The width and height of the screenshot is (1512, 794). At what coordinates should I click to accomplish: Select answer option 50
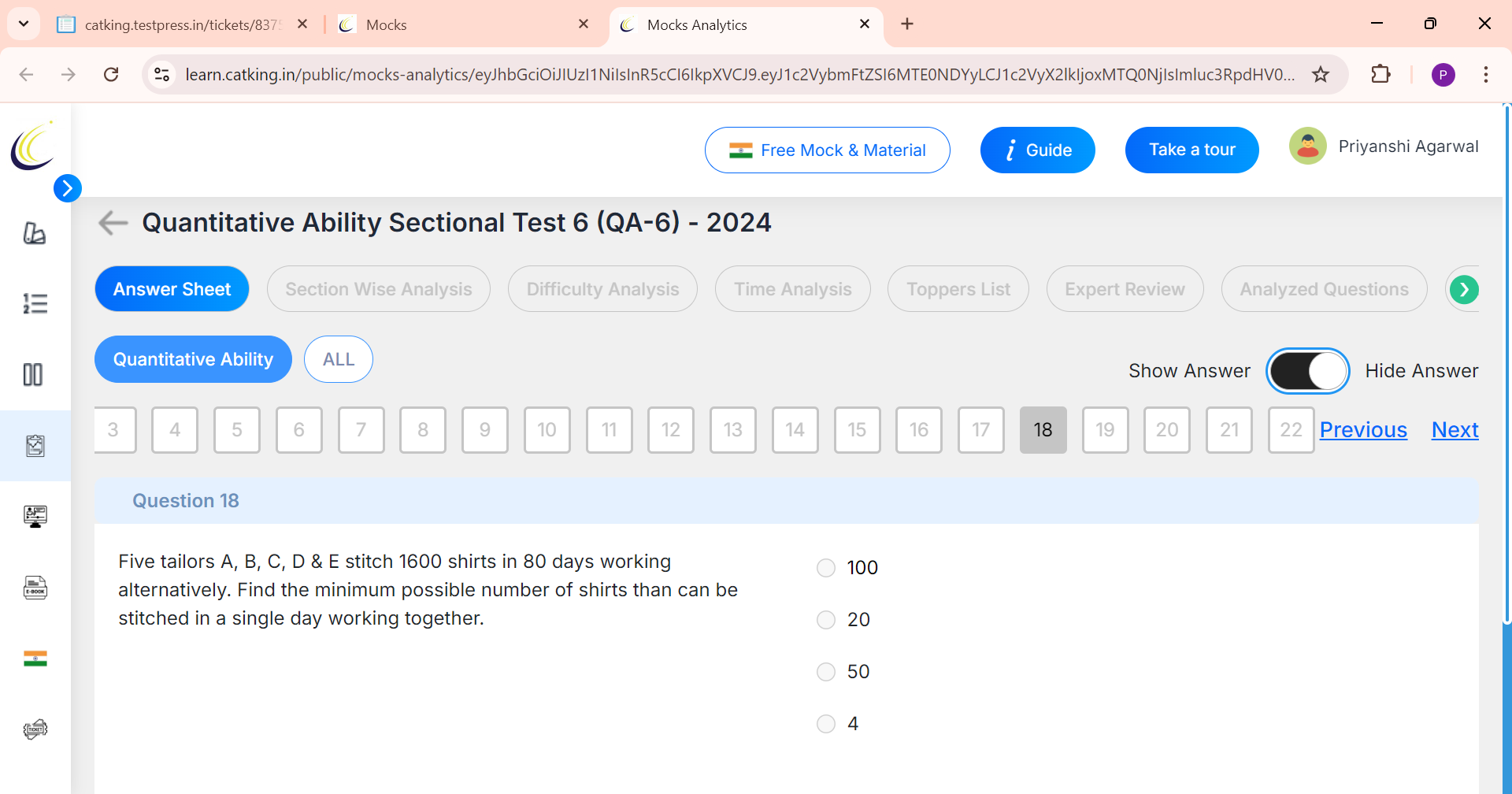pyautogui.click(x=826, y=672)
